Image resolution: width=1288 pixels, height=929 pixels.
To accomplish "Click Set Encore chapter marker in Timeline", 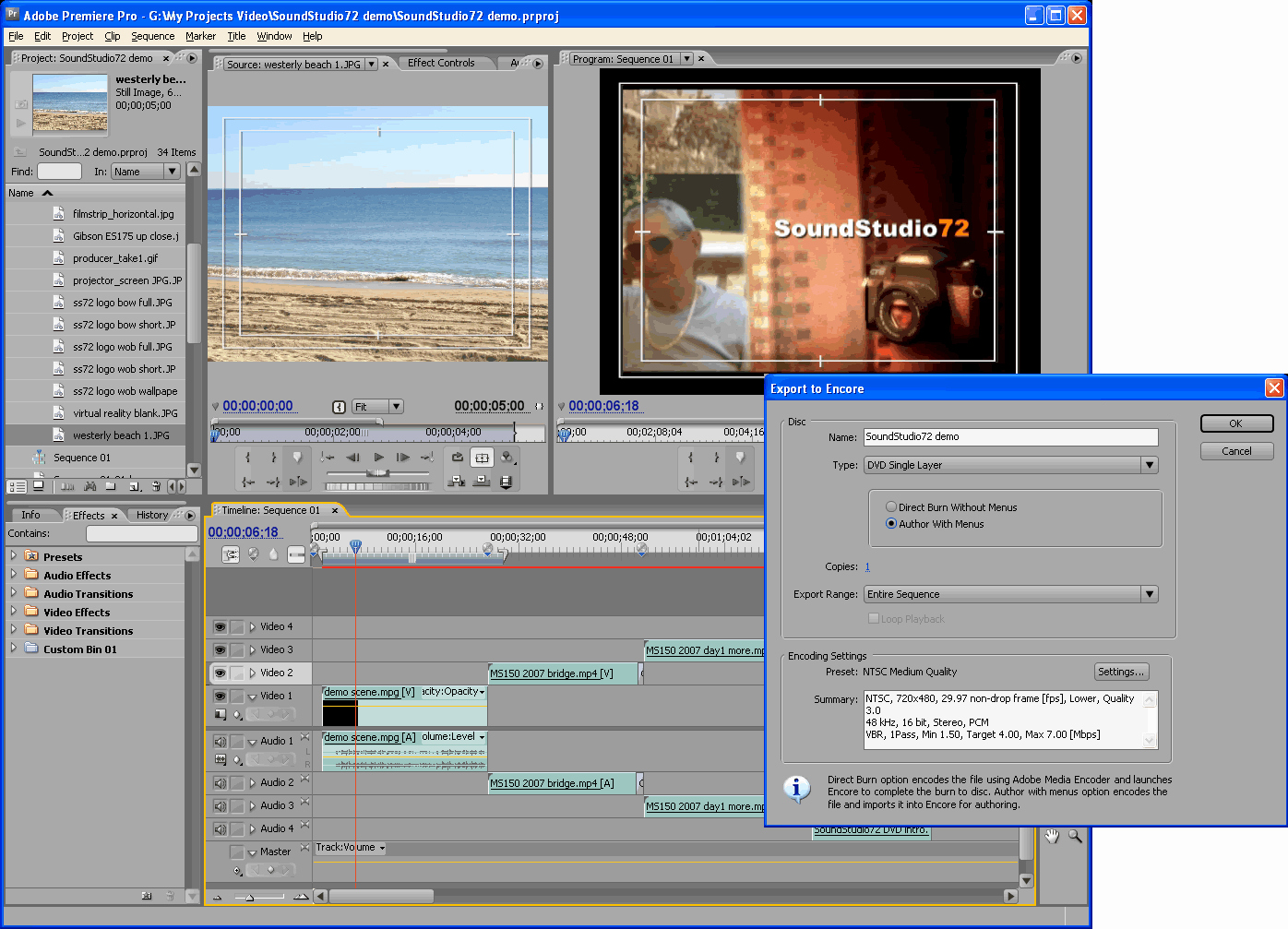I will 253,554.
